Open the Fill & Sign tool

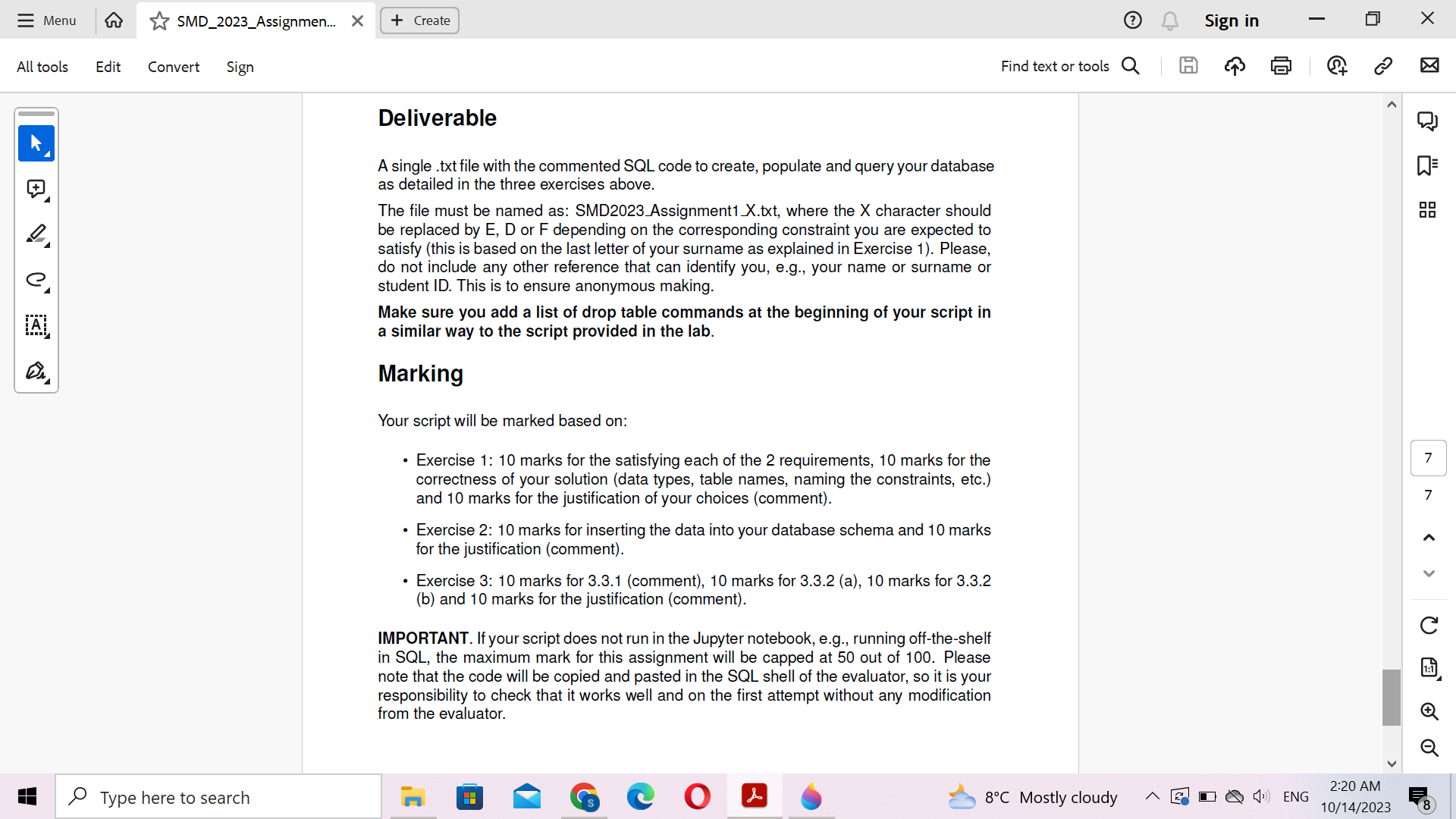[x=36, y=372]
